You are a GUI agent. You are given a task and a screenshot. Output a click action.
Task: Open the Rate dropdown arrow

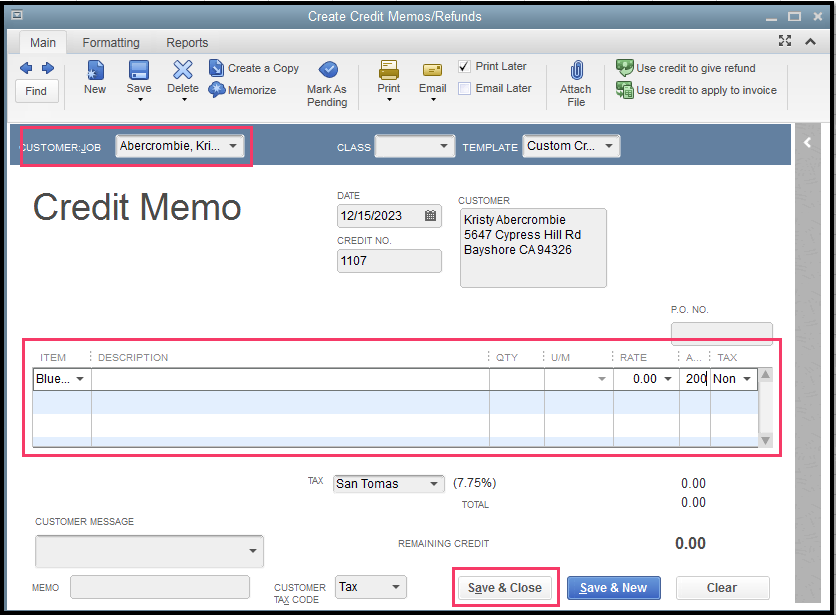point(668,379)
